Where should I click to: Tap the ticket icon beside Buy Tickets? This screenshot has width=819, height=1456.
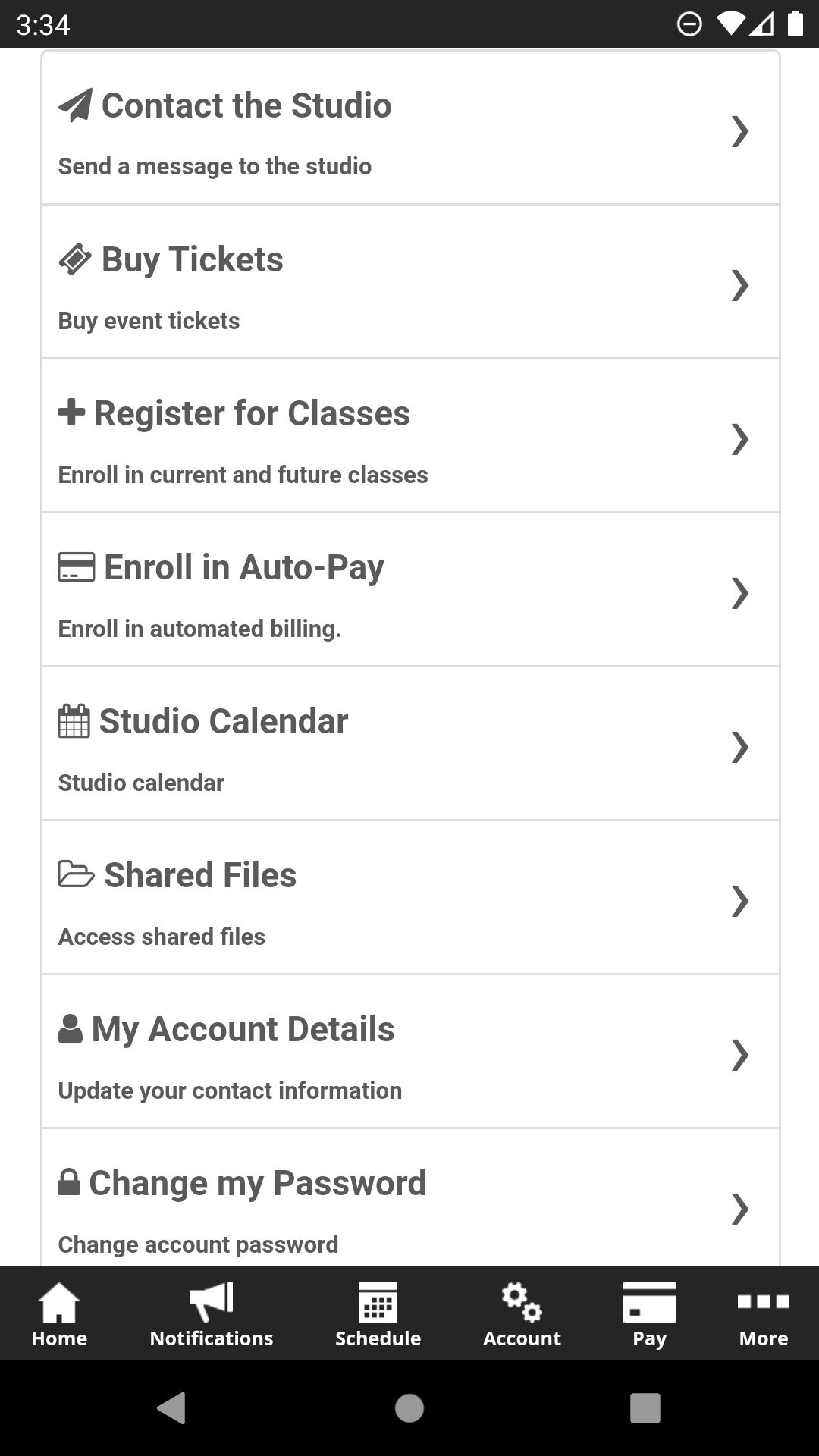tap(75, 259)
